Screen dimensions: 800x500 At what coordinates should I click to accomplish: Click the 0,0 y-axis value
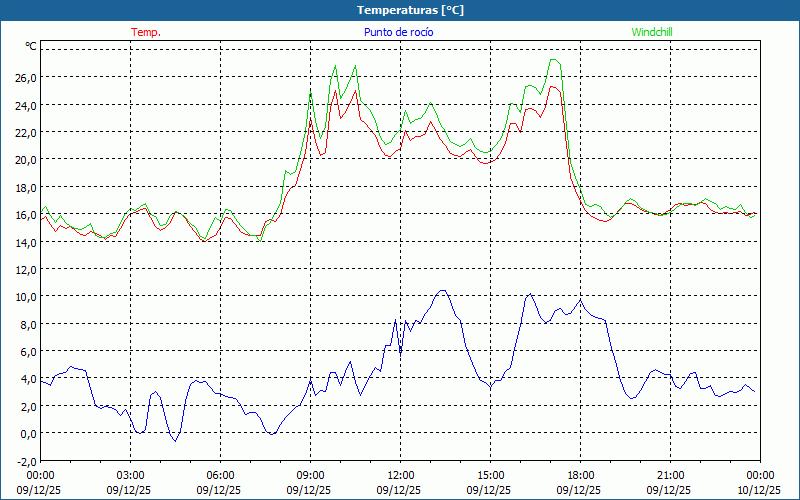[x=28, y=434]
